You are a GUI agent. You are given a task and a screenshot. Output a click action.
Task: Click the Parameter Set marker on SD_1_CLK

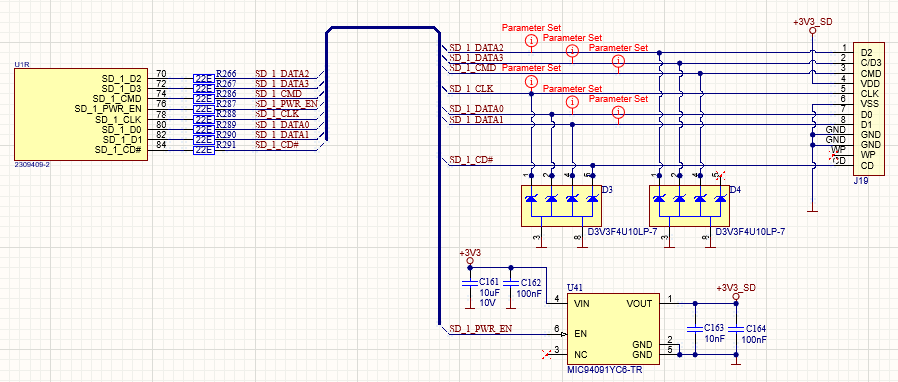pyautogui.click(x=531, y=81)
